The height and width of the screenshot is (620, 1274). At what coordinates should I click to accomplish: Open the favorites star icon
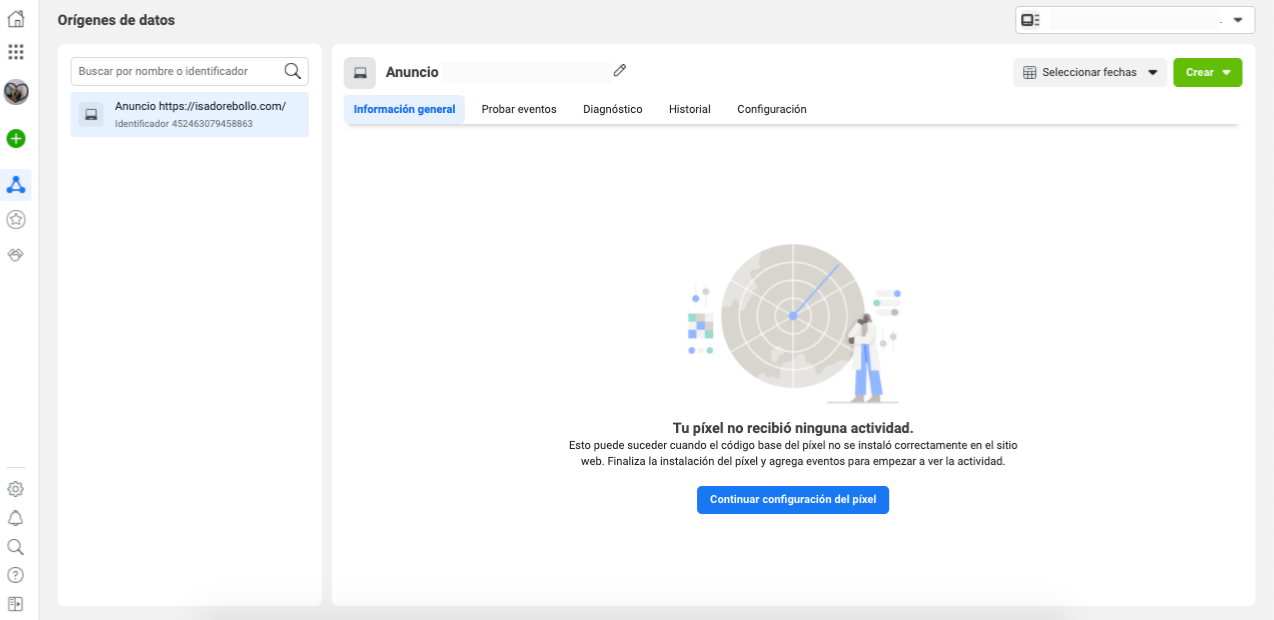coord(15,219)
